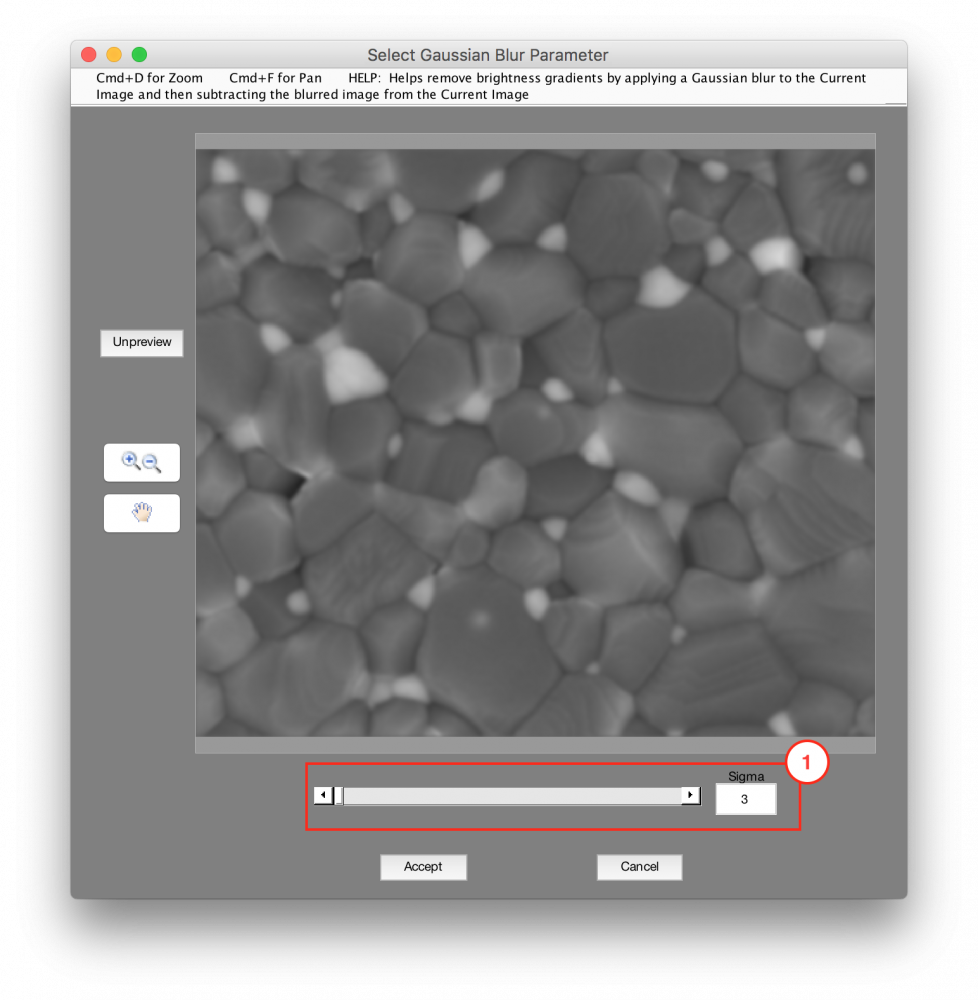This screenshot has width=978, height=1000.
Task: Click the center of the grain preview image
Action: click(x=535, y=443)
